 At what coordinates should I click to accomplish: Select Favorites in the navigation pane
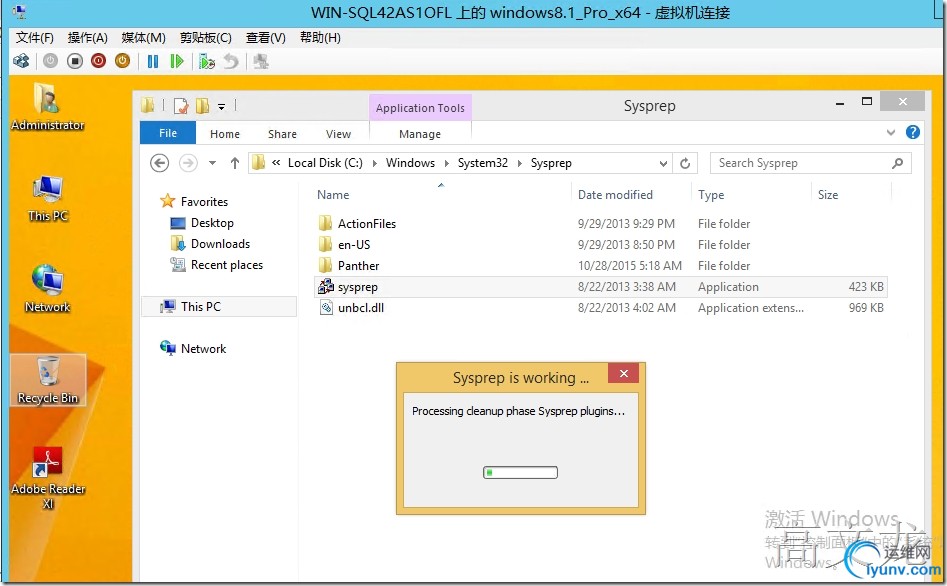pyautogui.click(x=194, y=201)
